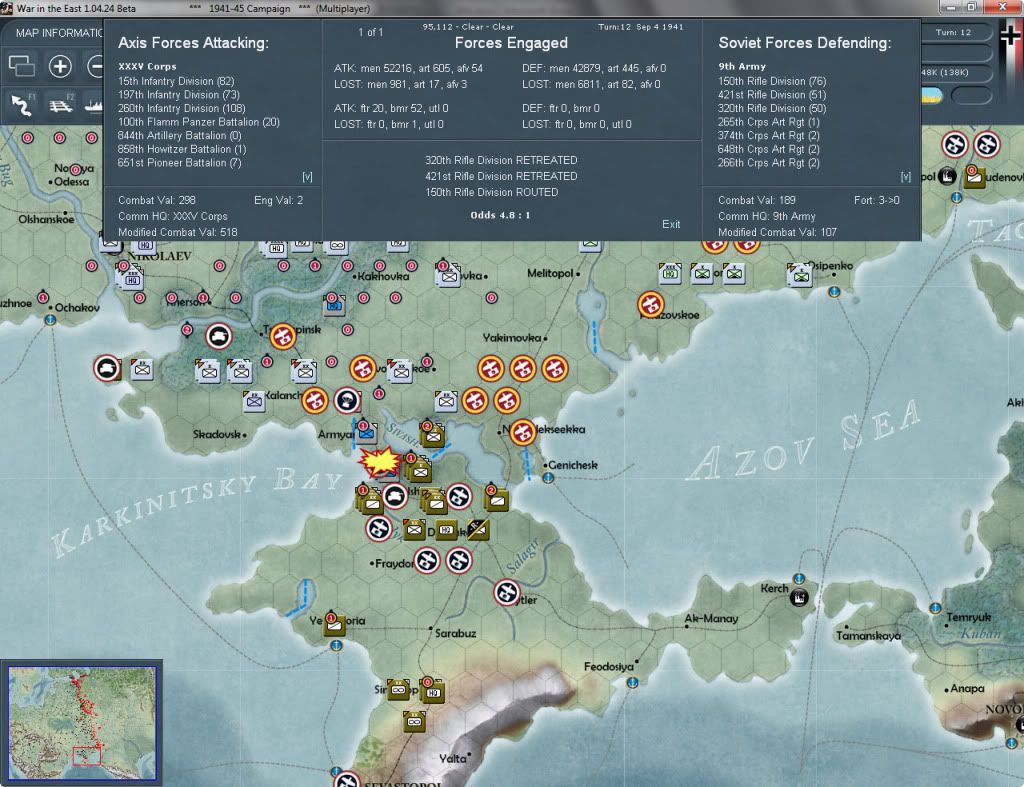Click the 15th Infantry Division (82) entry
The width and height of the screenshot is (1024, 787).
176,81
